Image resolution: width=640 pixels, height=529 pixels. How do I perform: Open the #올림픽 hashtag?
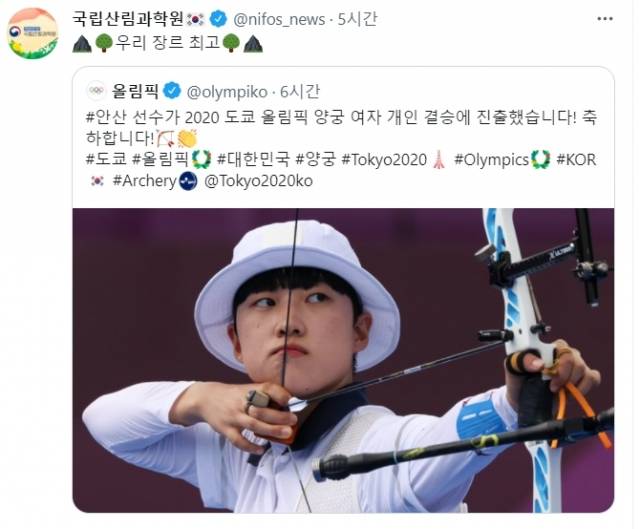click(x=160, y=160)
